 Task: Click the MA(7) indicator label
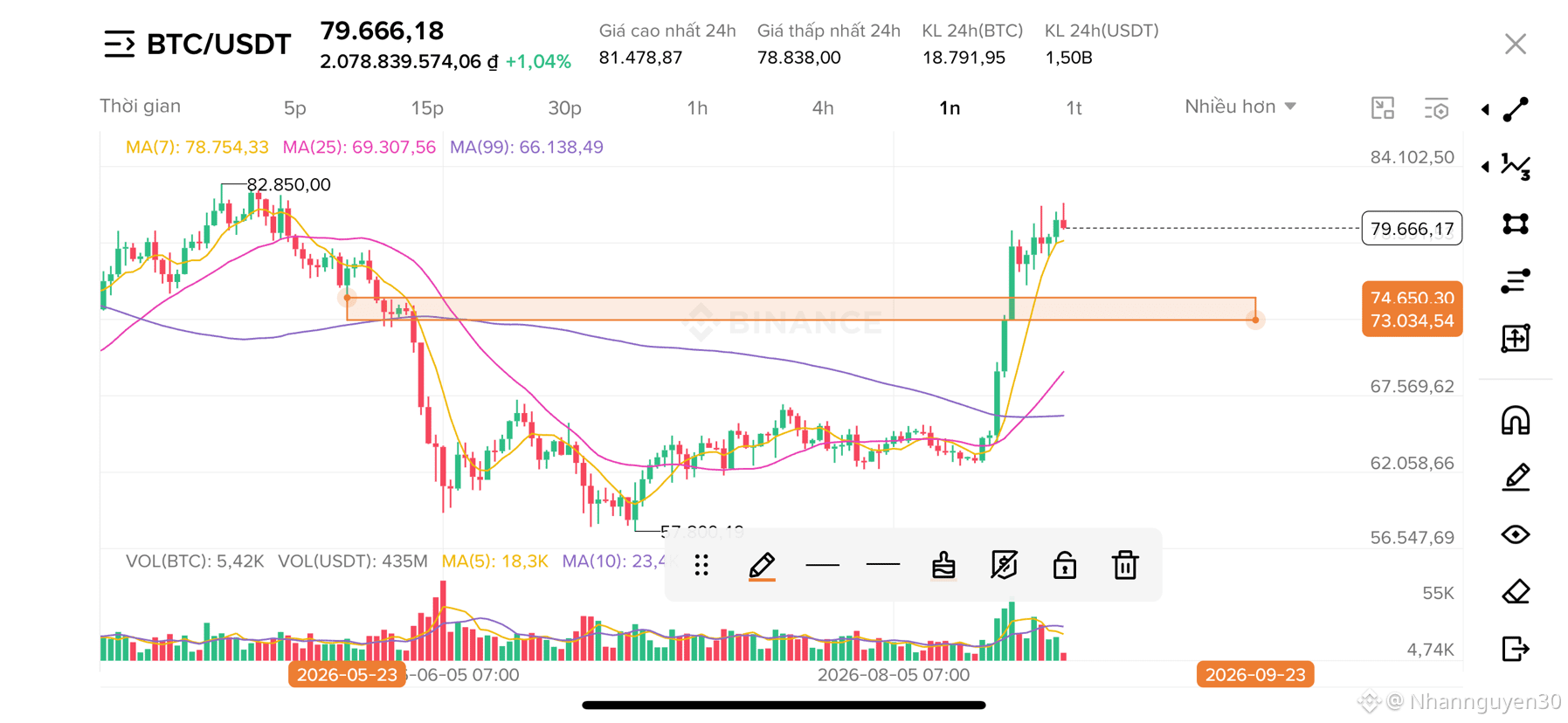(197, 147)
